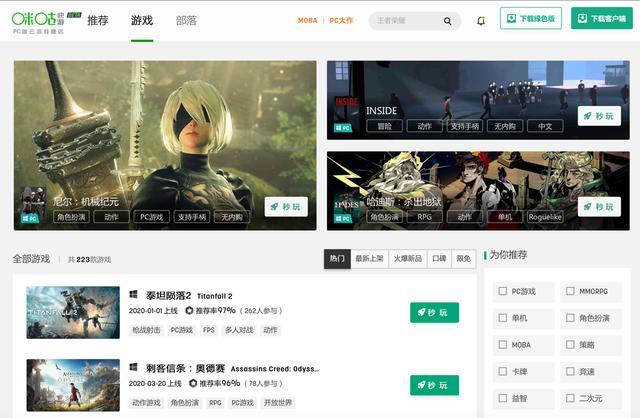
Task: Check the 角色扮演 filter checkbox
Action: click(570, 318)
